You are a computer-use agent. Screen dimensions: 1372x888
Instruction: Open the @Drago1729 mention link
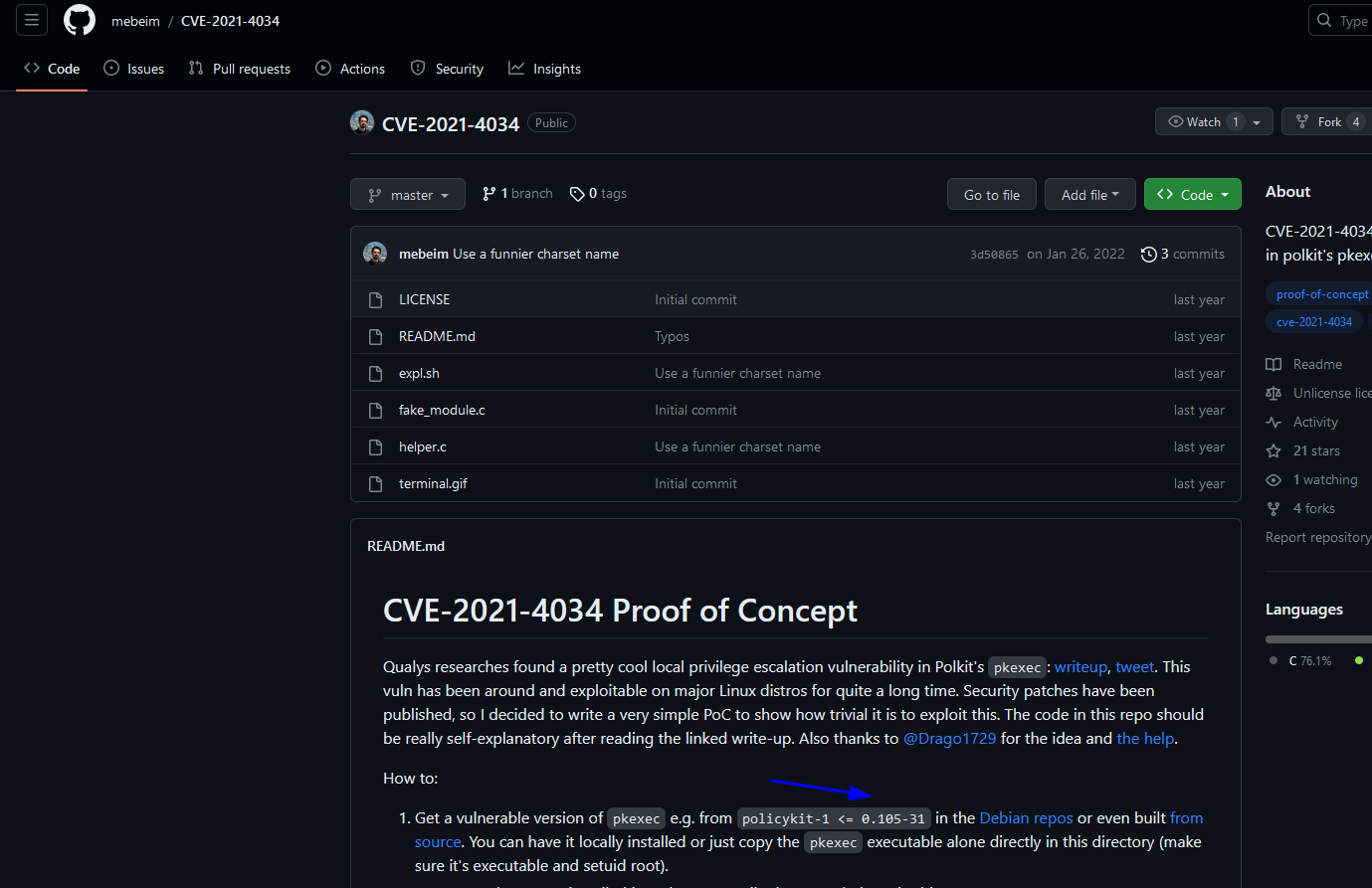click(949, 739)
